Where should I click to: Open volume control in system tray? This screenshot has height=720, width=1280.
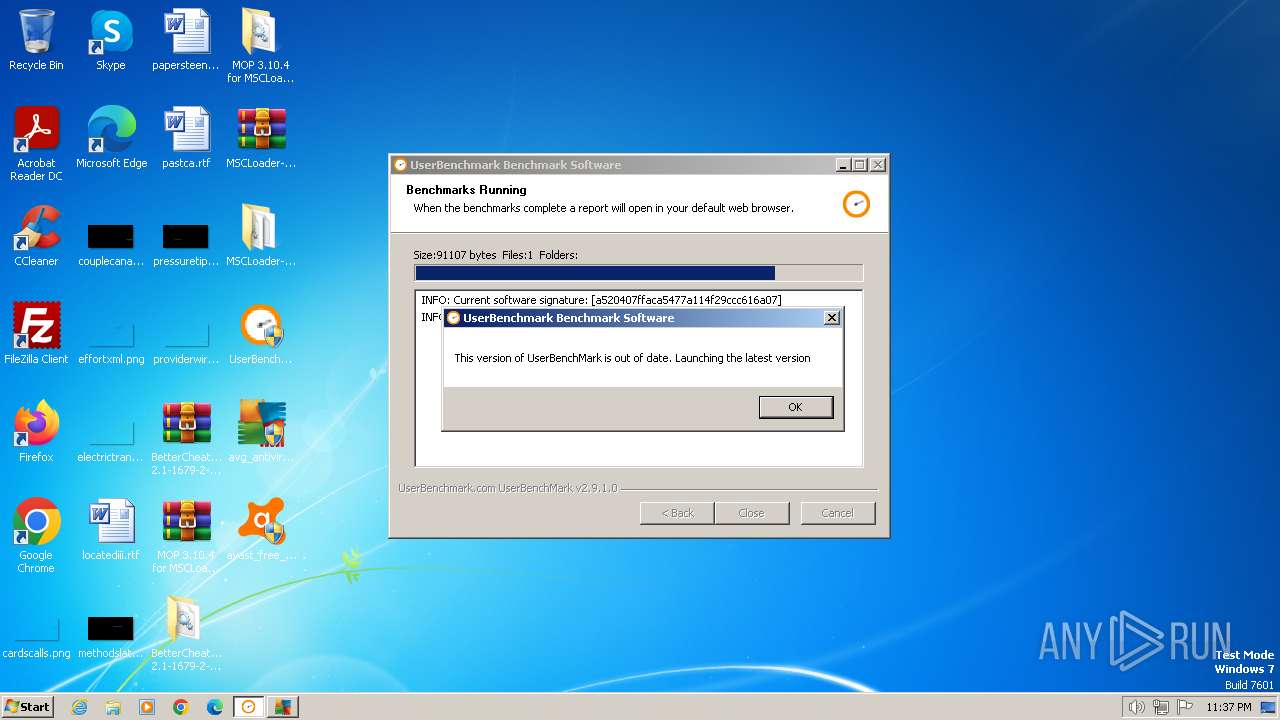pos(1136,707)
